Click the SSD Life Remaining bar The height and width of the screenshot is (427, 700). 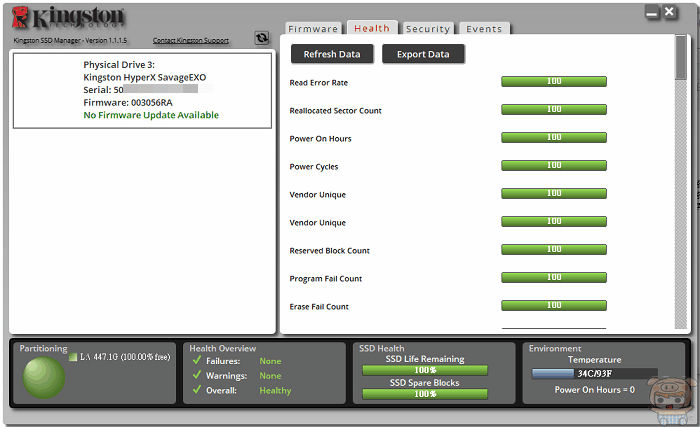(x=425, y=370)
